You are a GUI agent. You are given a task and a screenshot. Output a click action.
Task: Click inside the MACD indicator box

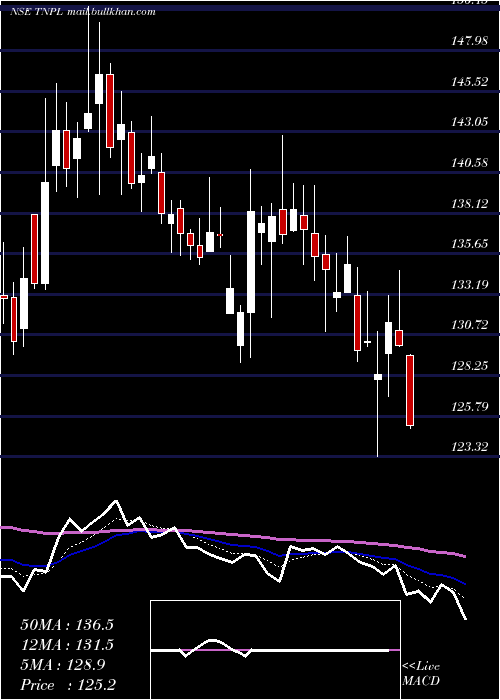275,650
